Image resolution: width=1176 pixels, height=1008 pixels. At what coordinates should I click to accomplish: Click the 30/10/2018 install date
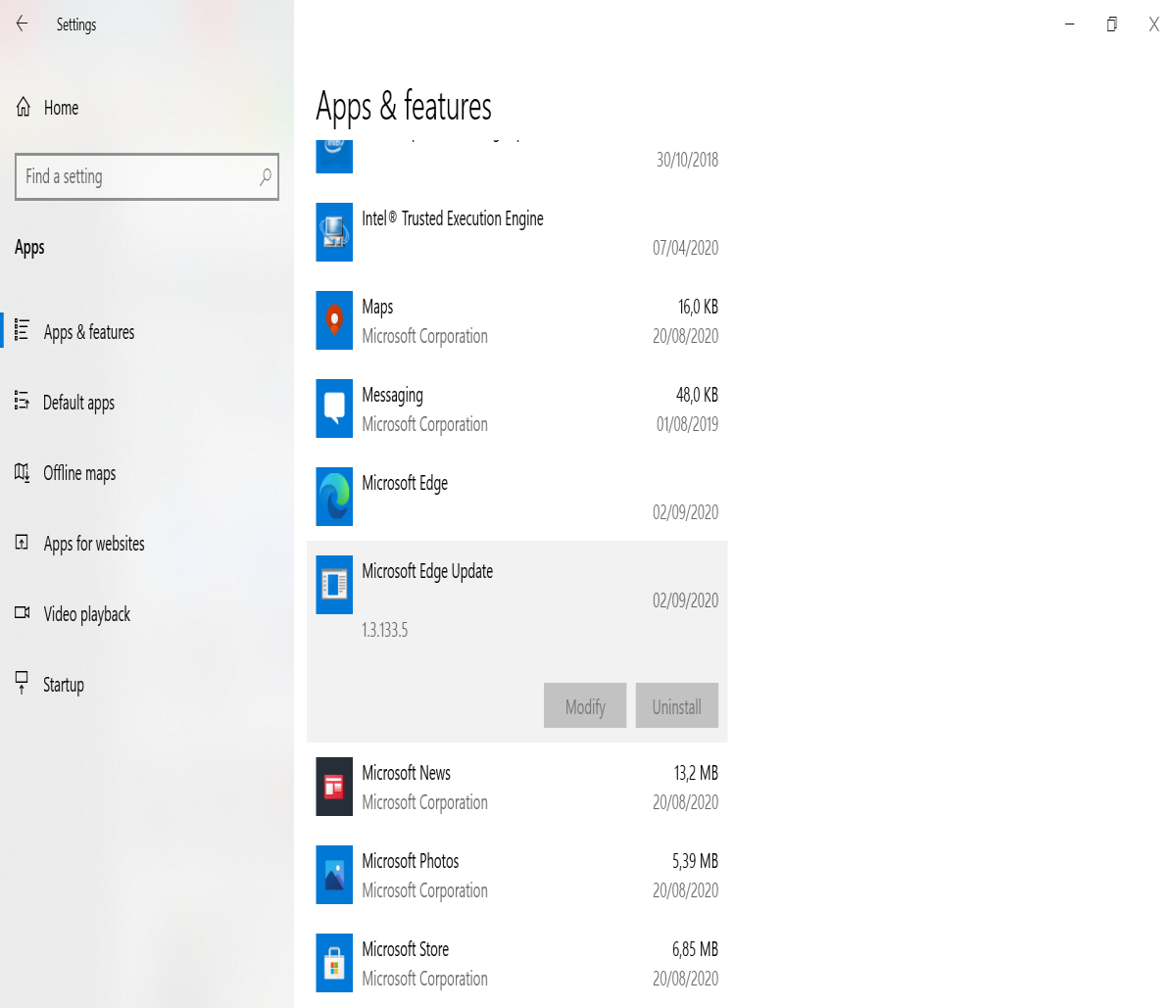click(x=687, y=160)
